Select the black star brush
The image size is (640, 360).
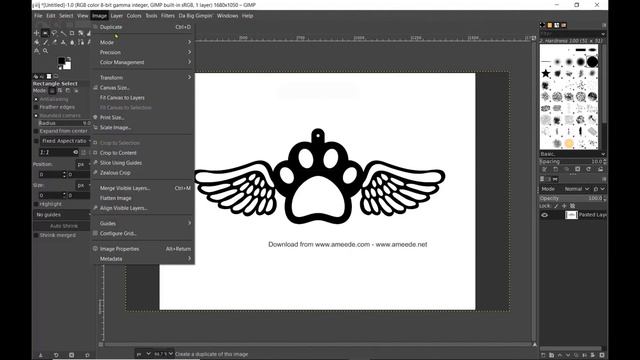pyautogui.click(x=546, y=73)
